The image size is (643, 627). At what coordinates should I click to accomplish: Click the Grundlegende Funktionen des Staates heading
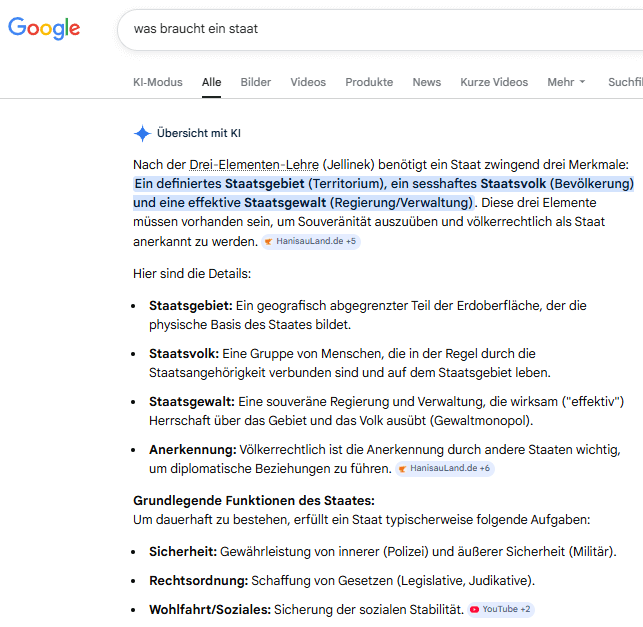click(254, 500)
